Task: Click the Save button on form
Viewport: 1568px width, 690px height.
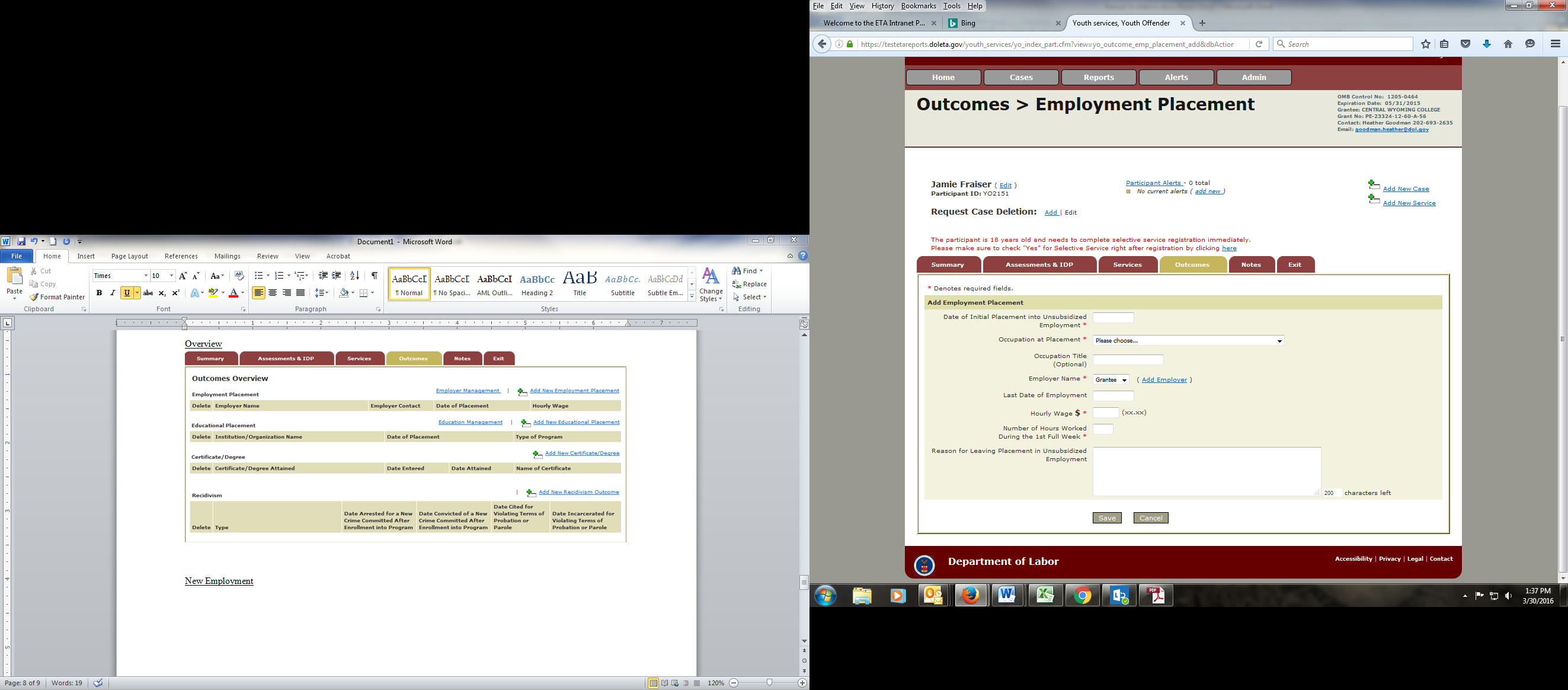Action: click(x=1106, y=518)
